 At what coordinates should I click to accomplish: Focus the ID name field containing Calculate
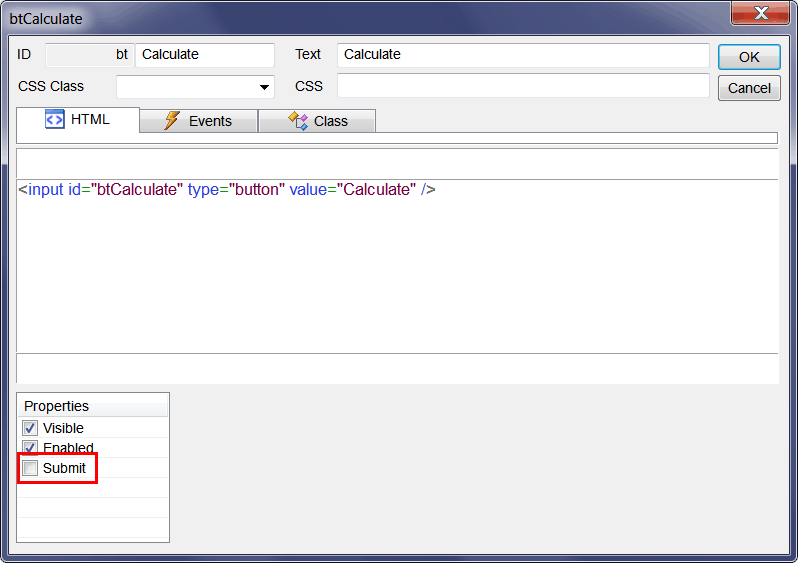pos(205,54)
